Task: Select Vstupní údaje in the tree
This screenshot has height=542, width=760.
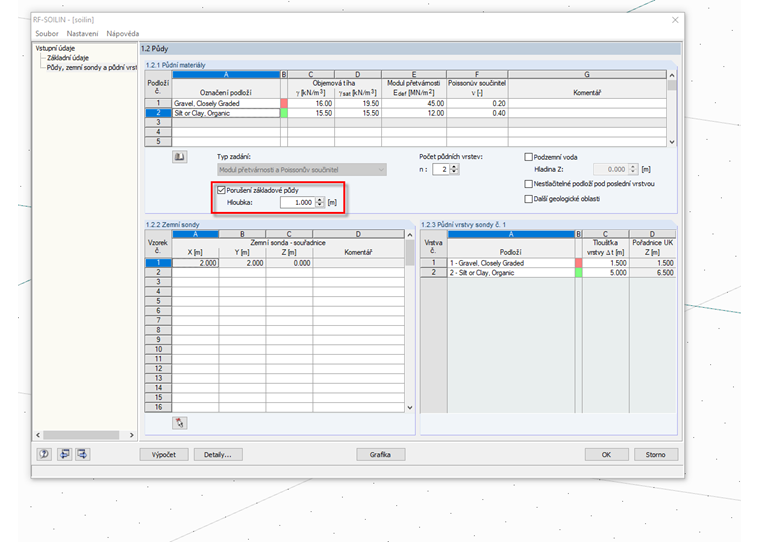Action: 55,48
